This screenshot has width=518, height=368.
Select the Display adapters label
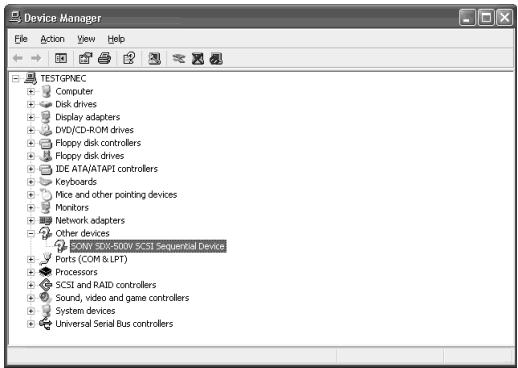coord(88,117)
